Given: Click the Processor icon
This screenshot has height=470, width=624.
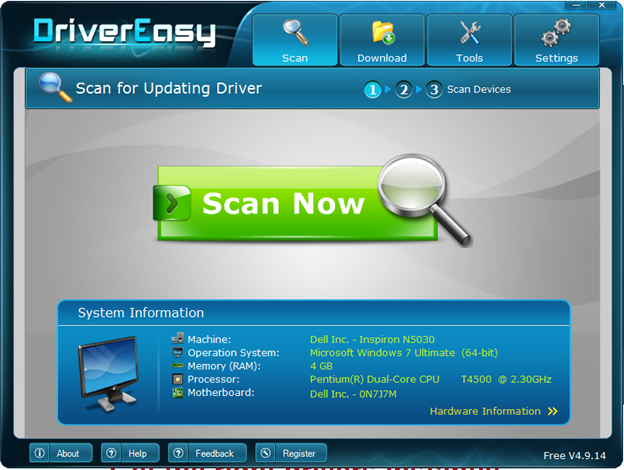Looking at the screenshot, I should pos(177,379).
